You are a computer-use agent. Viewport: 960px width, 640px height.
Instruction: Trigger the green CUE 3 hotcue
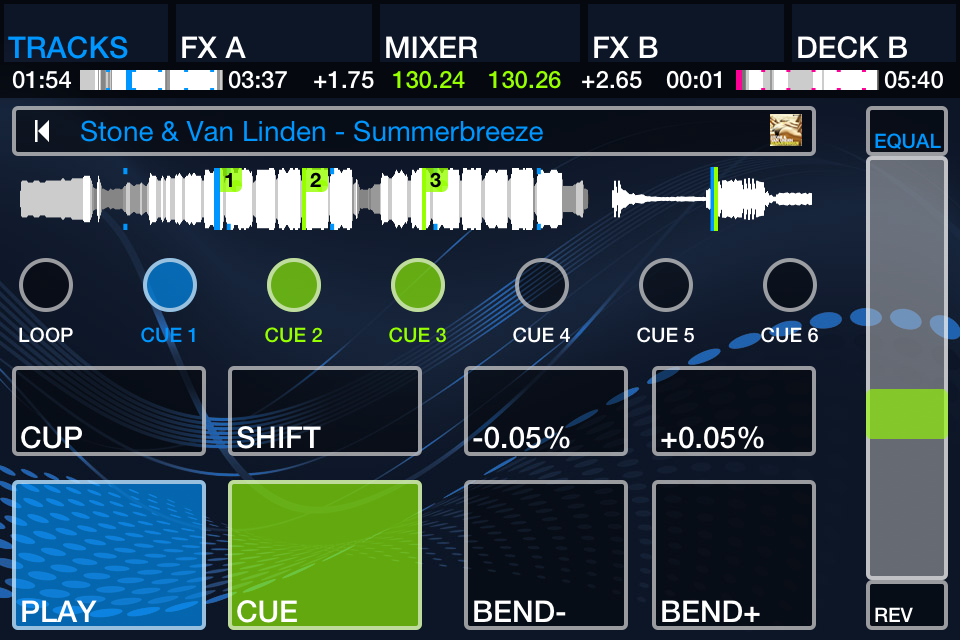[418, 285]
